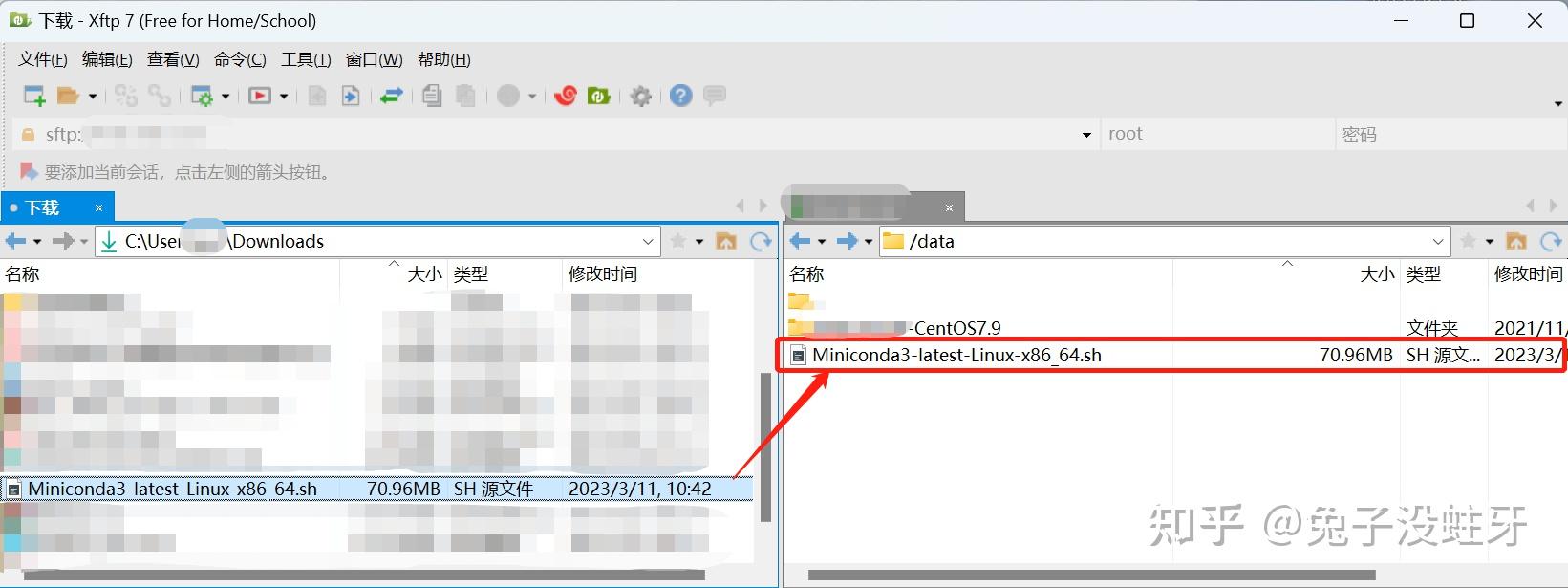
Task: Expand remote /data path dropdown chevron
Action: [1439, 242]
